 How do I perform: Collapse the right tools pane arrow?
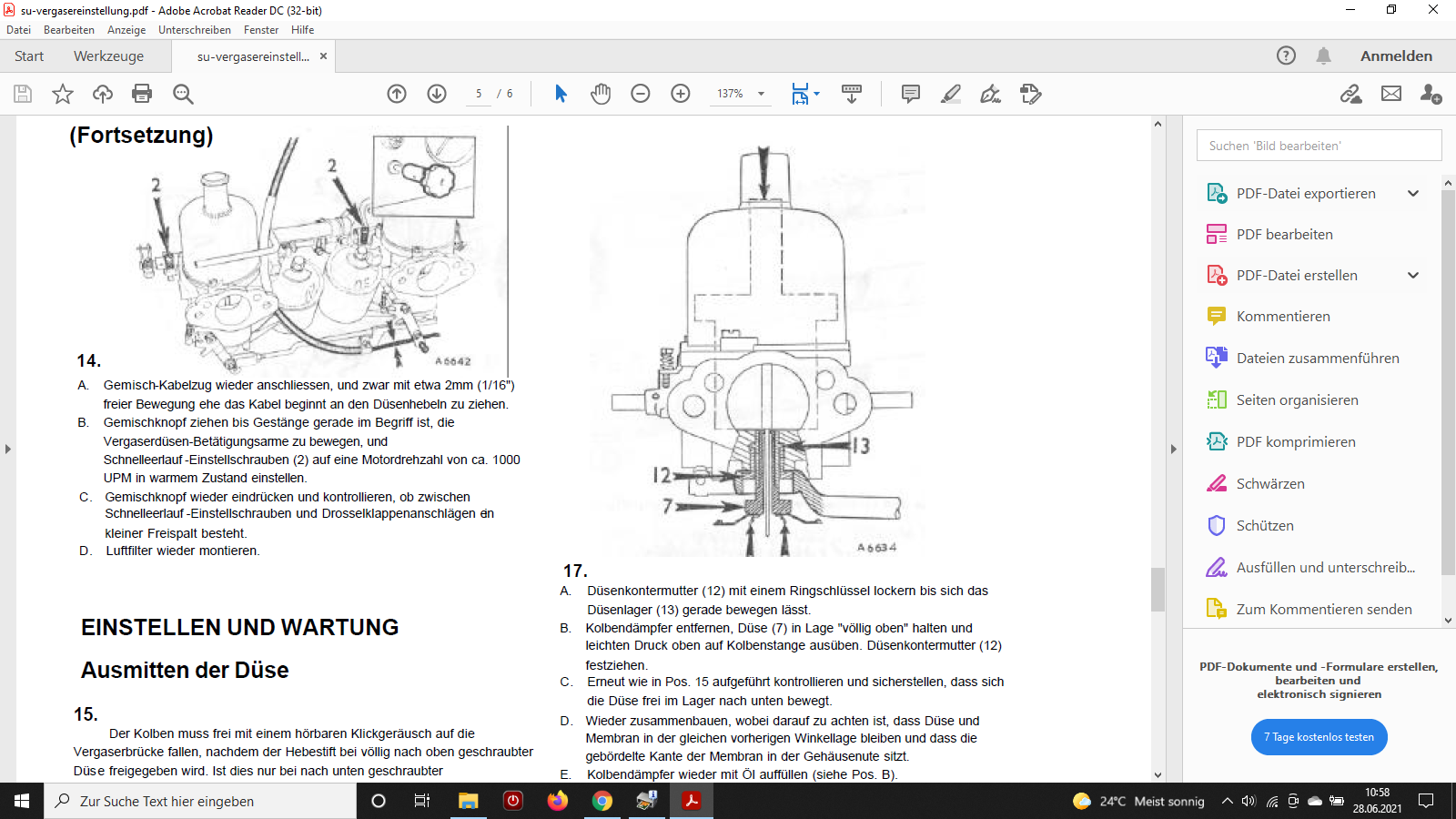click(x=1173, y=449)
